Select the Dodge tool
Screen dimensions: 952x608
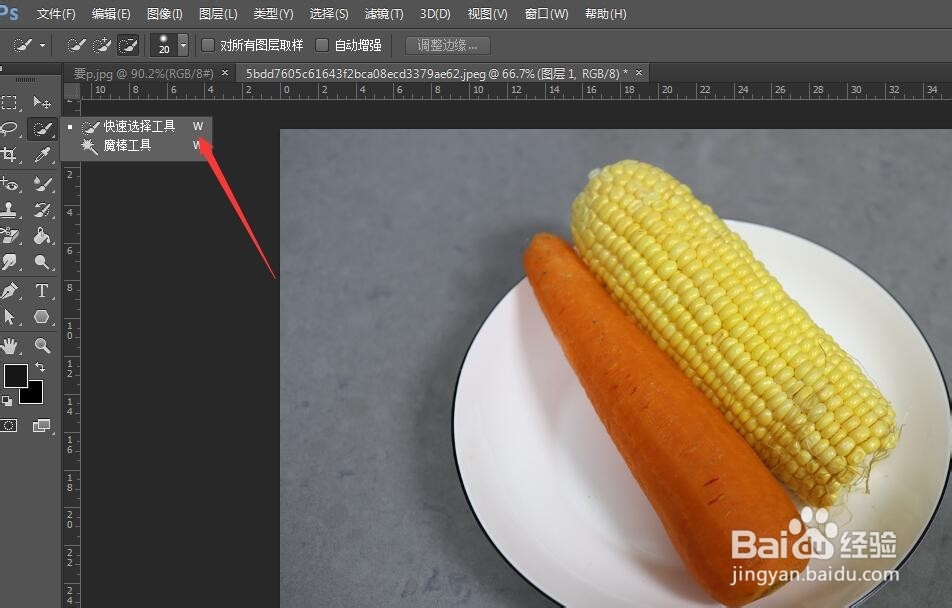42,262
